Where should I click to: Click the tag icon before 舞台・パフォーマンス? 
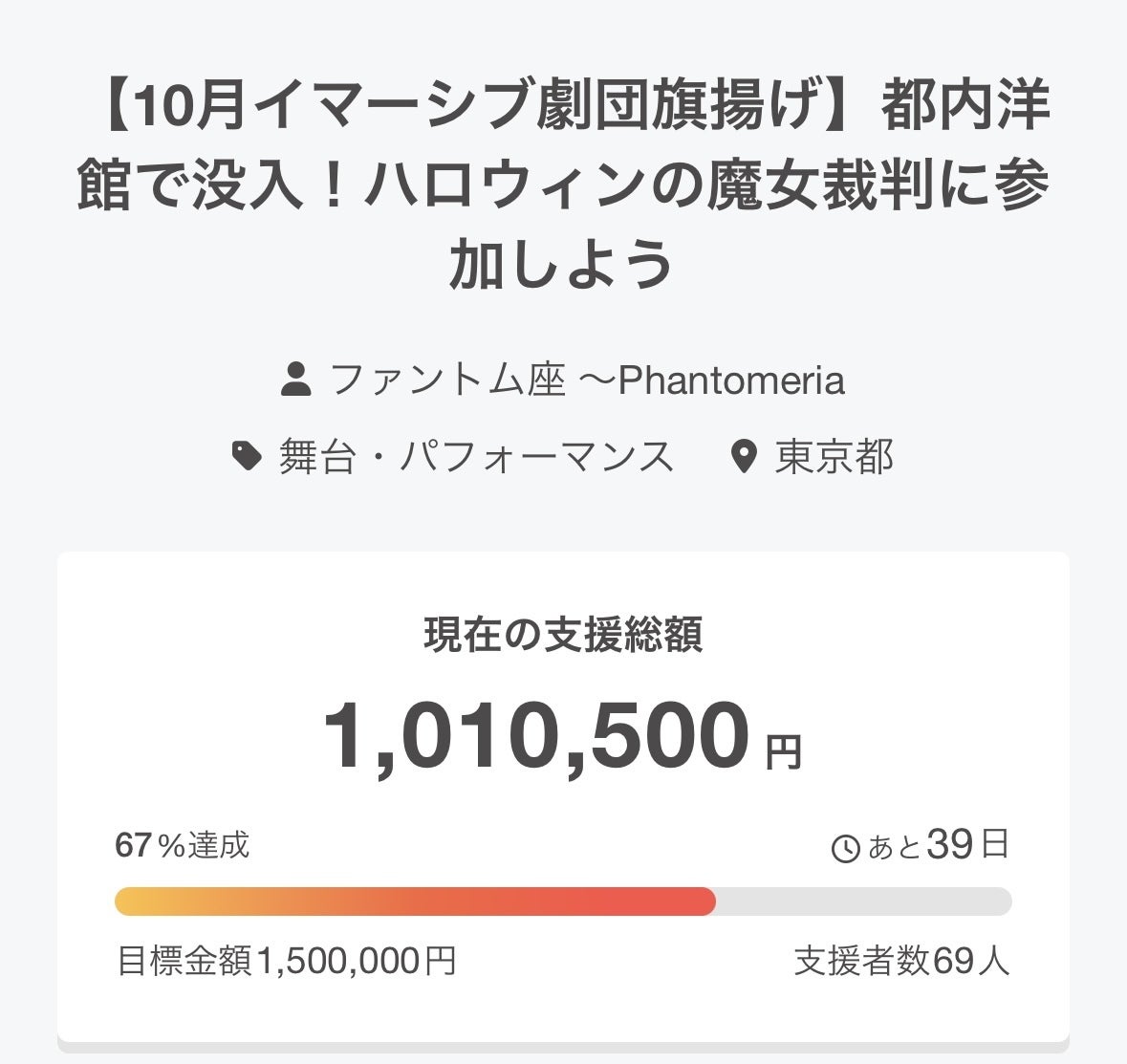(x=248, y=456)
